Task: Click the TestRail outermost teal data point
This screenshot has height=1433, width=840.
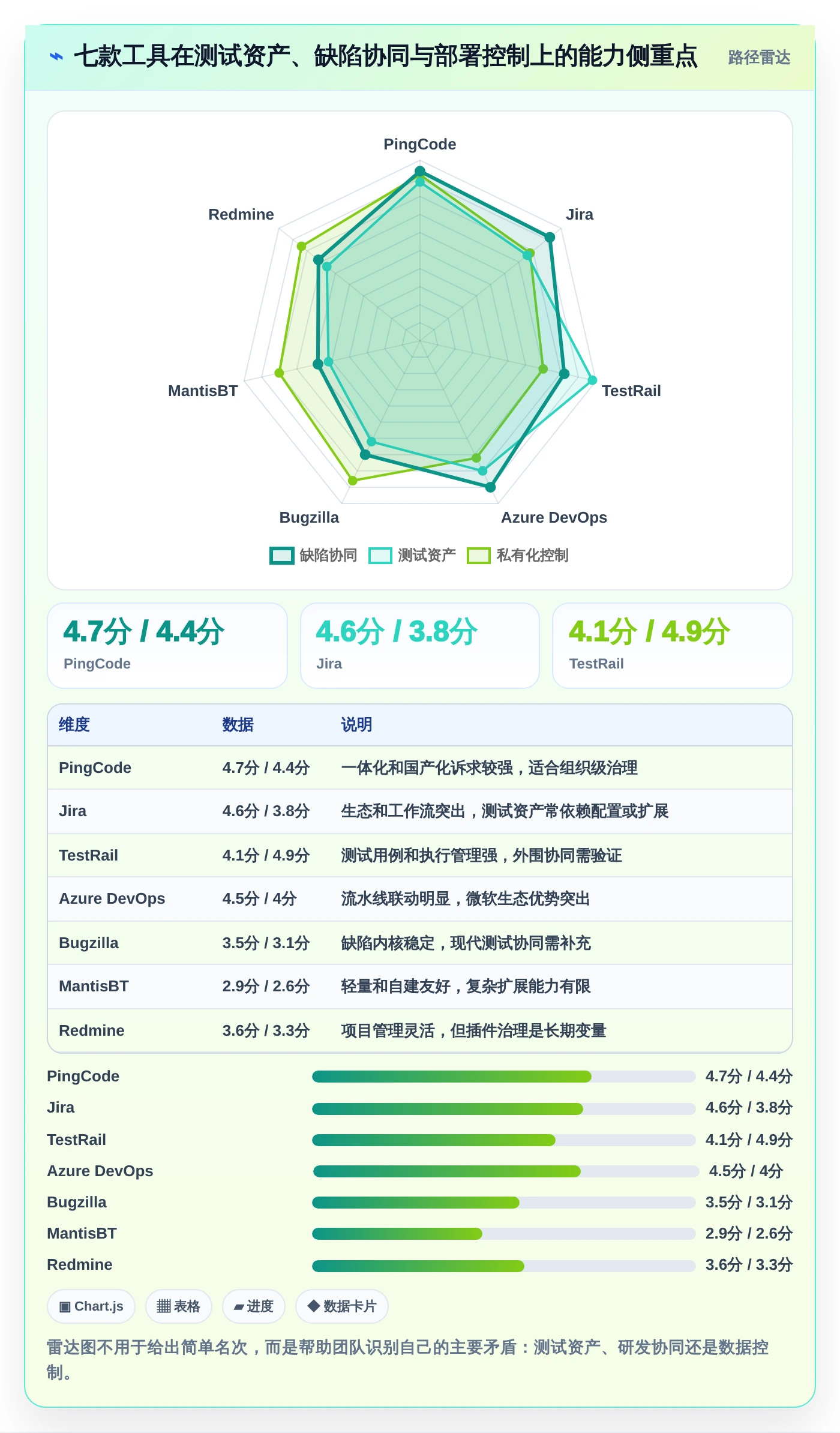Action: pos(592,380)
